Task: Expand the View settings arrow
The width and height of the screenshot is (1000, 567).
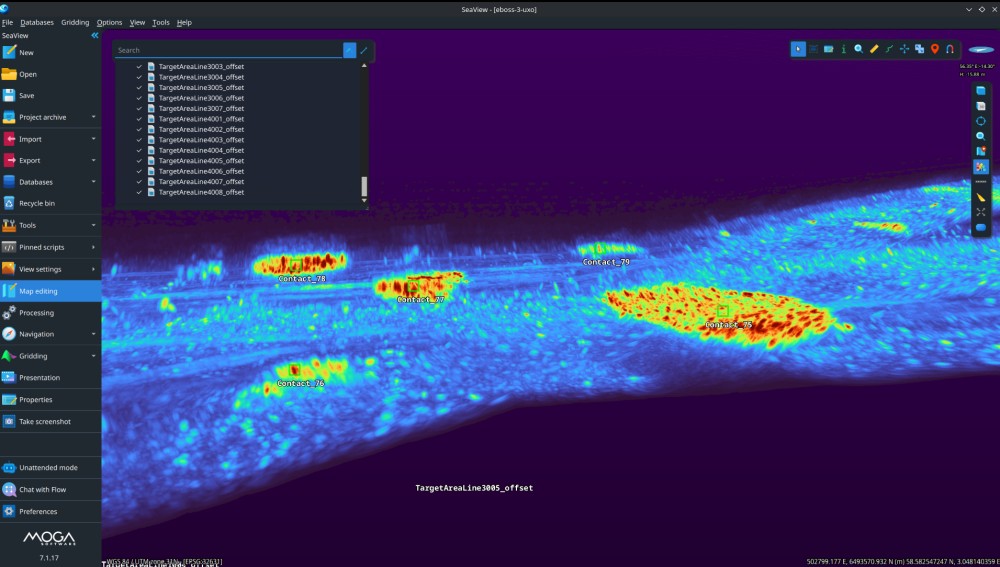Action: click(x=94, y=269)
